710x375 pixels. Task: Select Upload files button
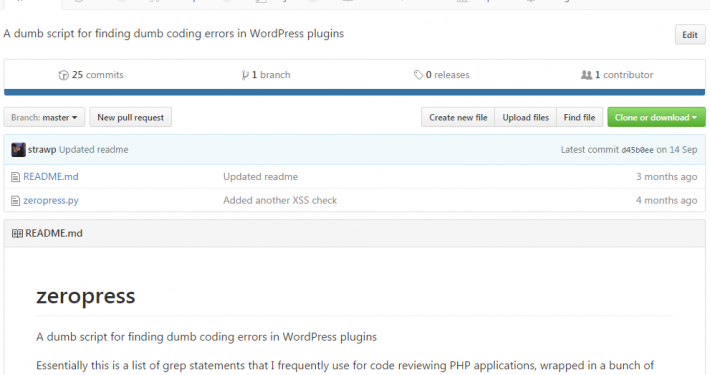525,117
